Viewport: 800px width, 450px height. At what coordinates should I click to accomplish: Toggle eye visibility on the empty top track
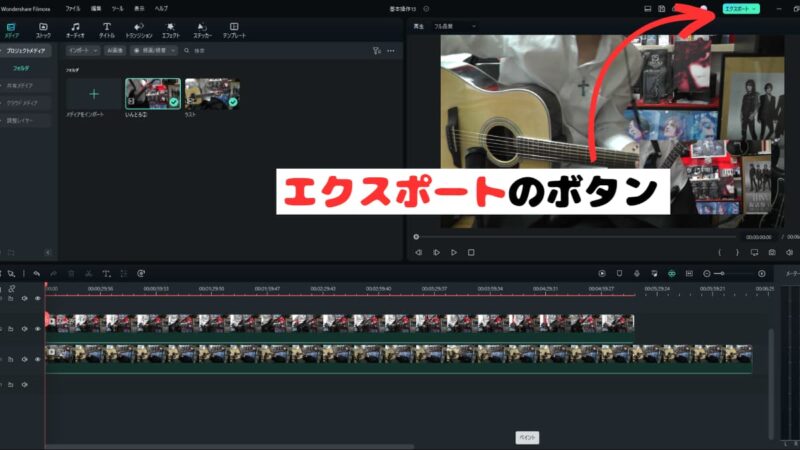tap(38, 298)
